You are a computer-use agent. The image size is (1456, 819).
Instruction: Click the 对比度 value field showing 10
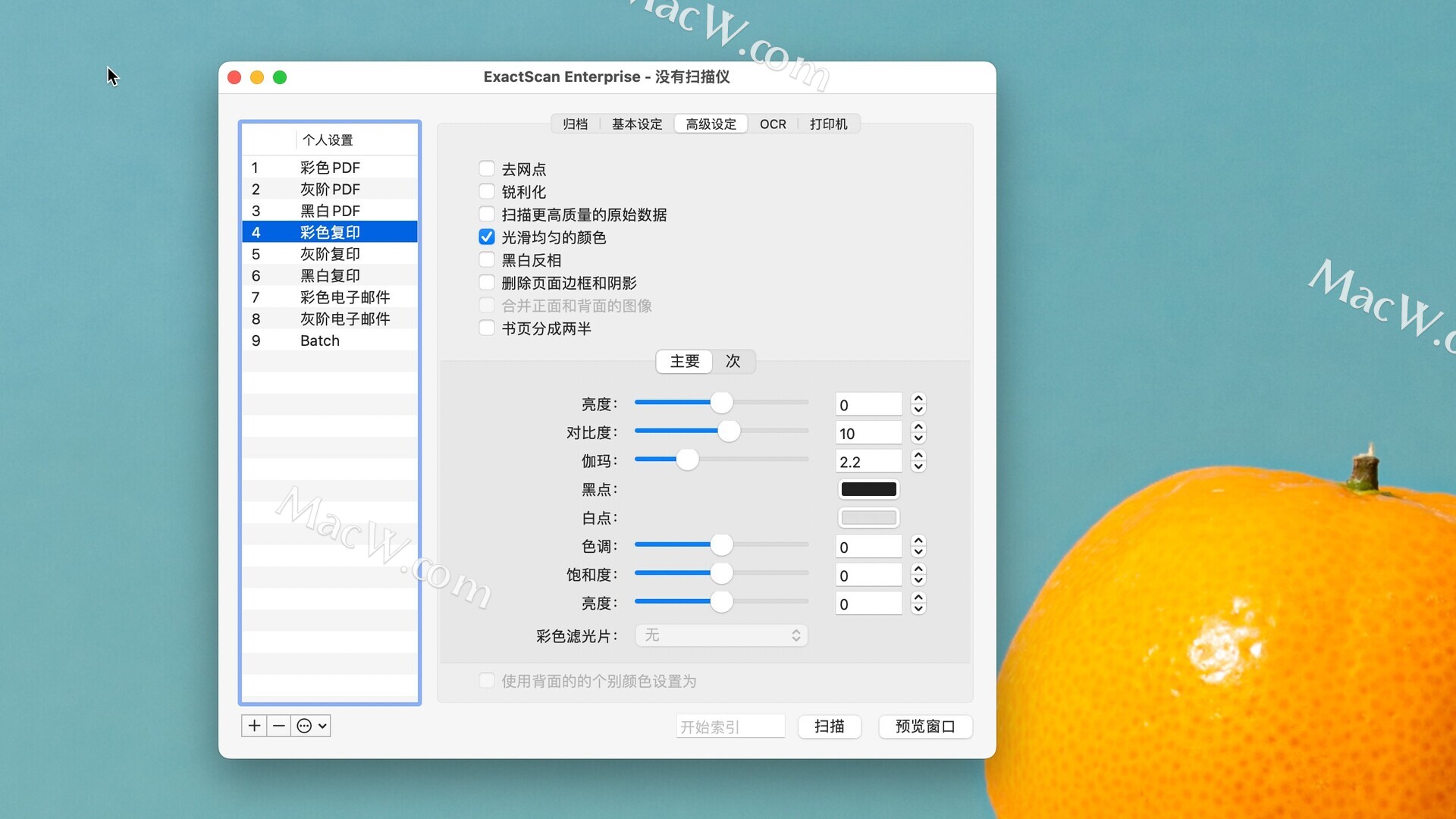pos(868,433)
